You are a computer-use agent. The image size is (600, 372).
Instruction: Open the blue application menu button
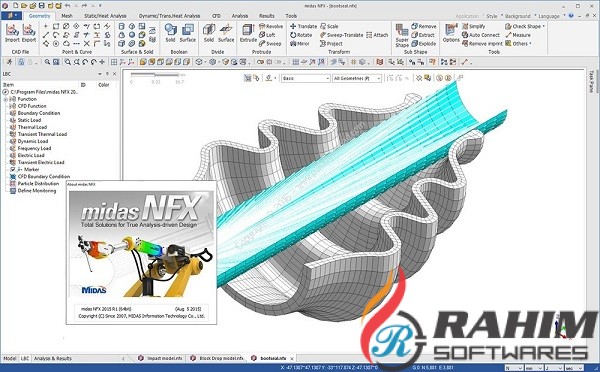click(11, 16)
